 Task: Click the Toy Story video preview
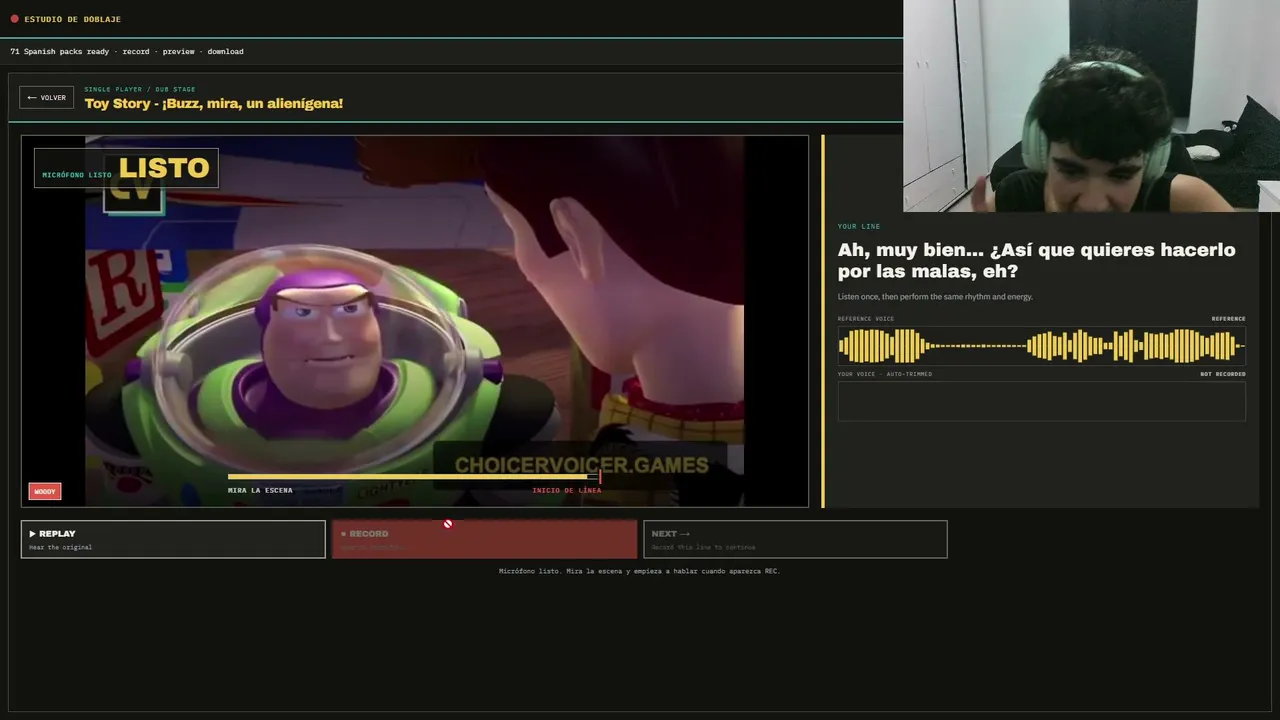pyautogui.click(x=415, y=321)
